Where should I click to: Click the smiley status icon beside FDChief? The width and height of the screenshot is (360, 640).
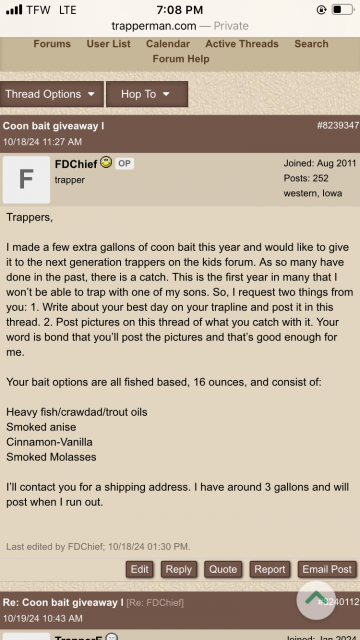point(106,163)
